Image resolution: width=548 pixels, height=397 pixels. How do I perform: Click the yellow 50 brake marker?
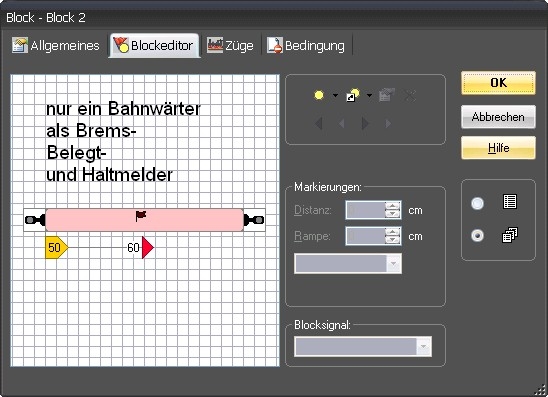pos(56,247)
